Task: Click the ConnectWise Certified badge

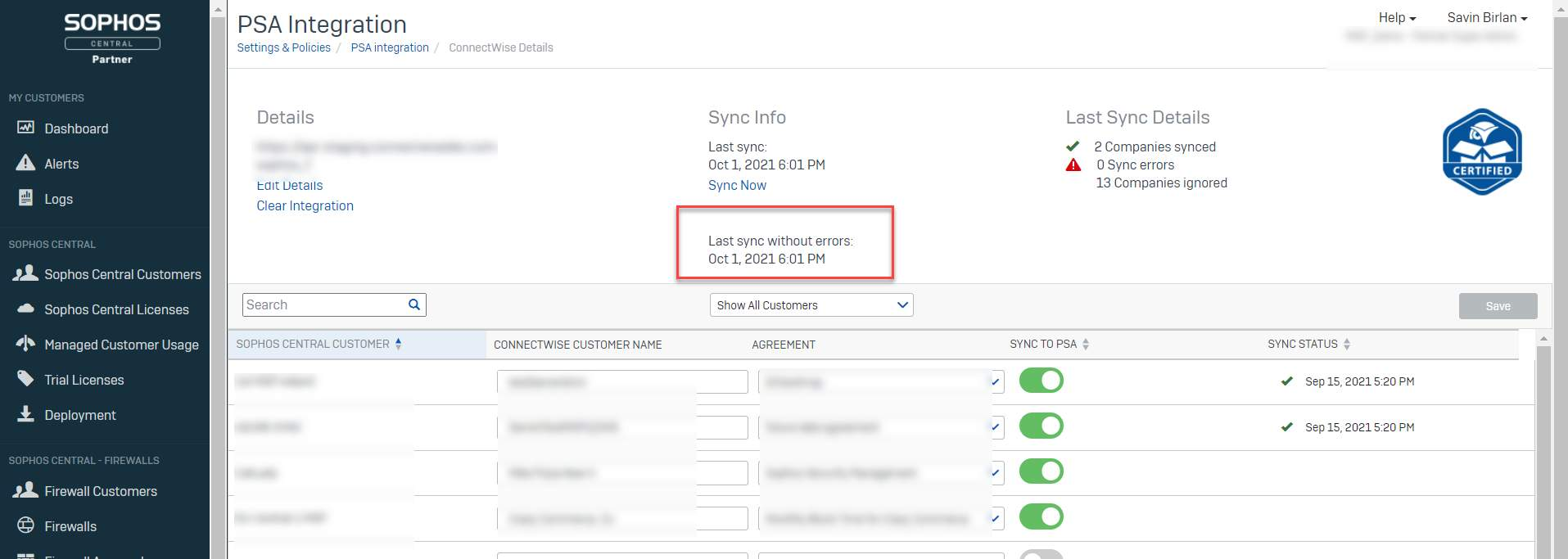Action: [1481, 152]
